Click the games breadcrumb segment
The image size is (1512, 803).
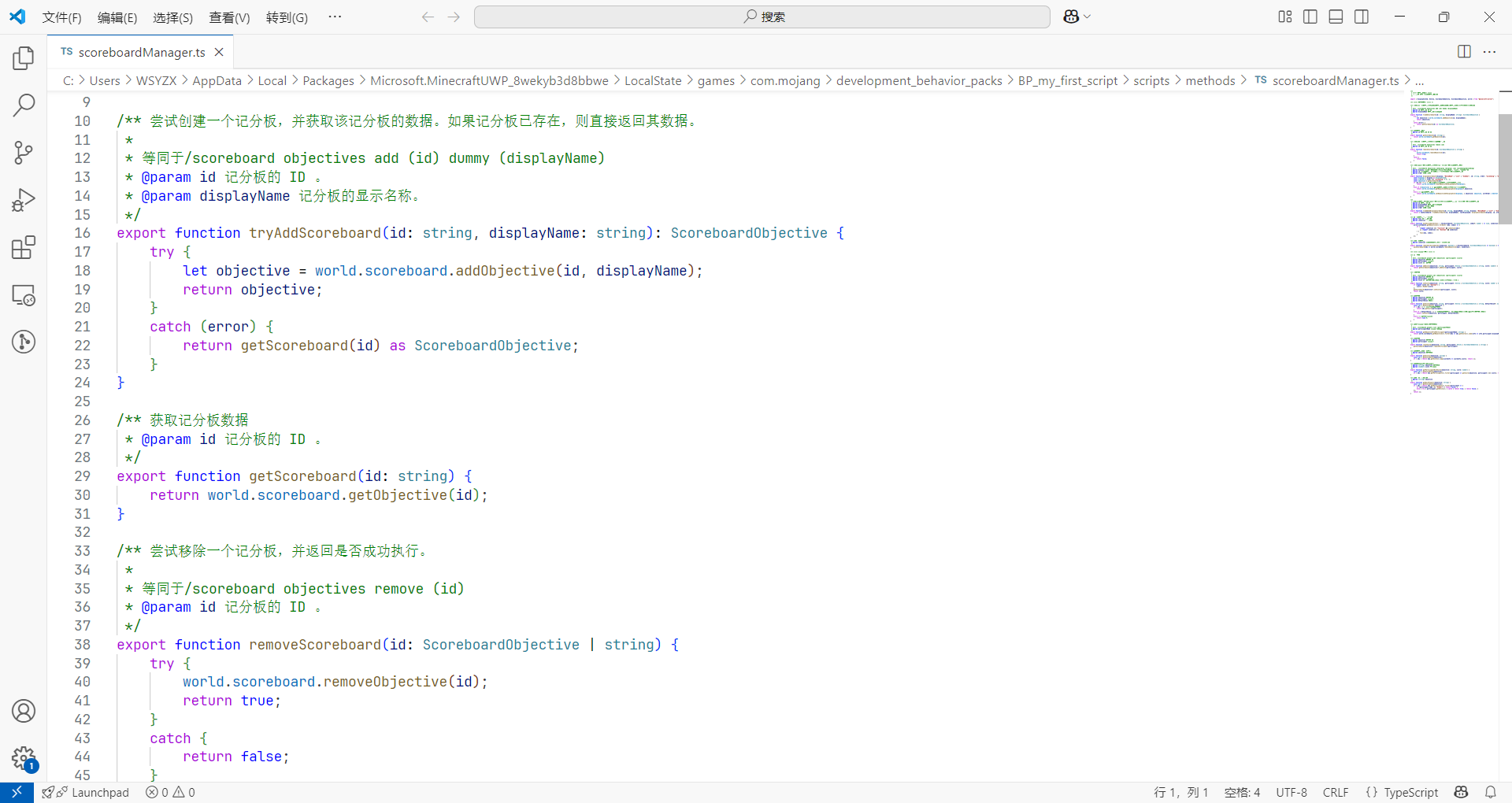tap(716, 80)
